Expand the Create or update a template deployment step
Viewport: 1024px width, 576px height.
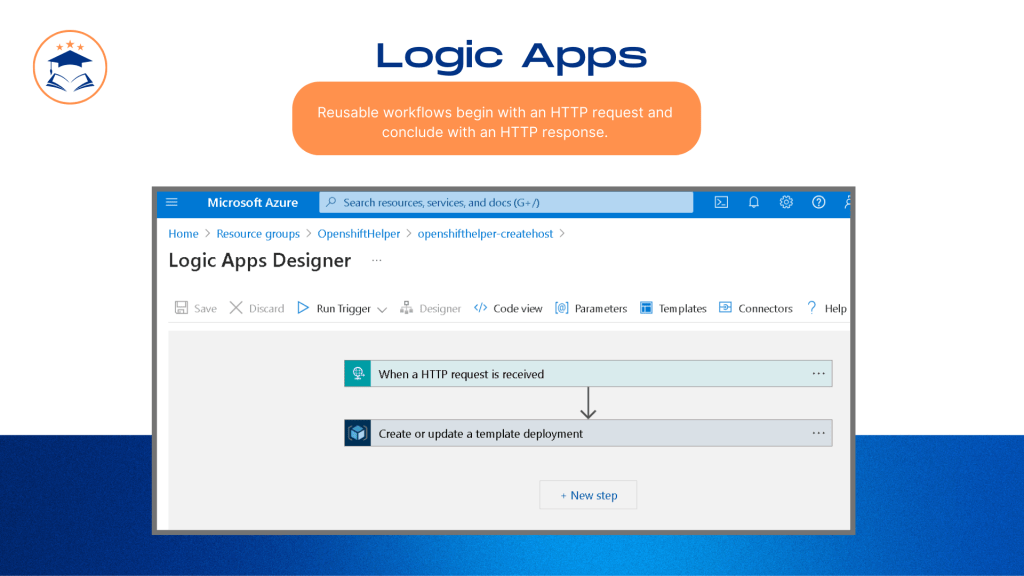[x=588, y=433]
